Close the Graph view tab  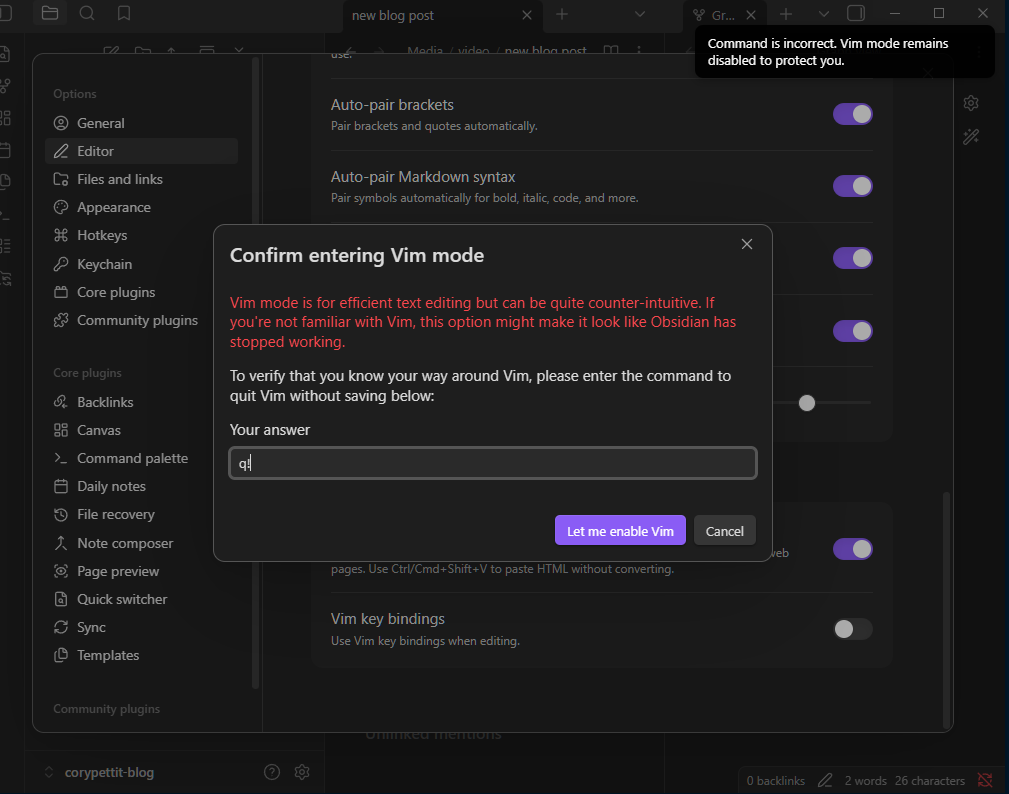[x=750, y=15]
